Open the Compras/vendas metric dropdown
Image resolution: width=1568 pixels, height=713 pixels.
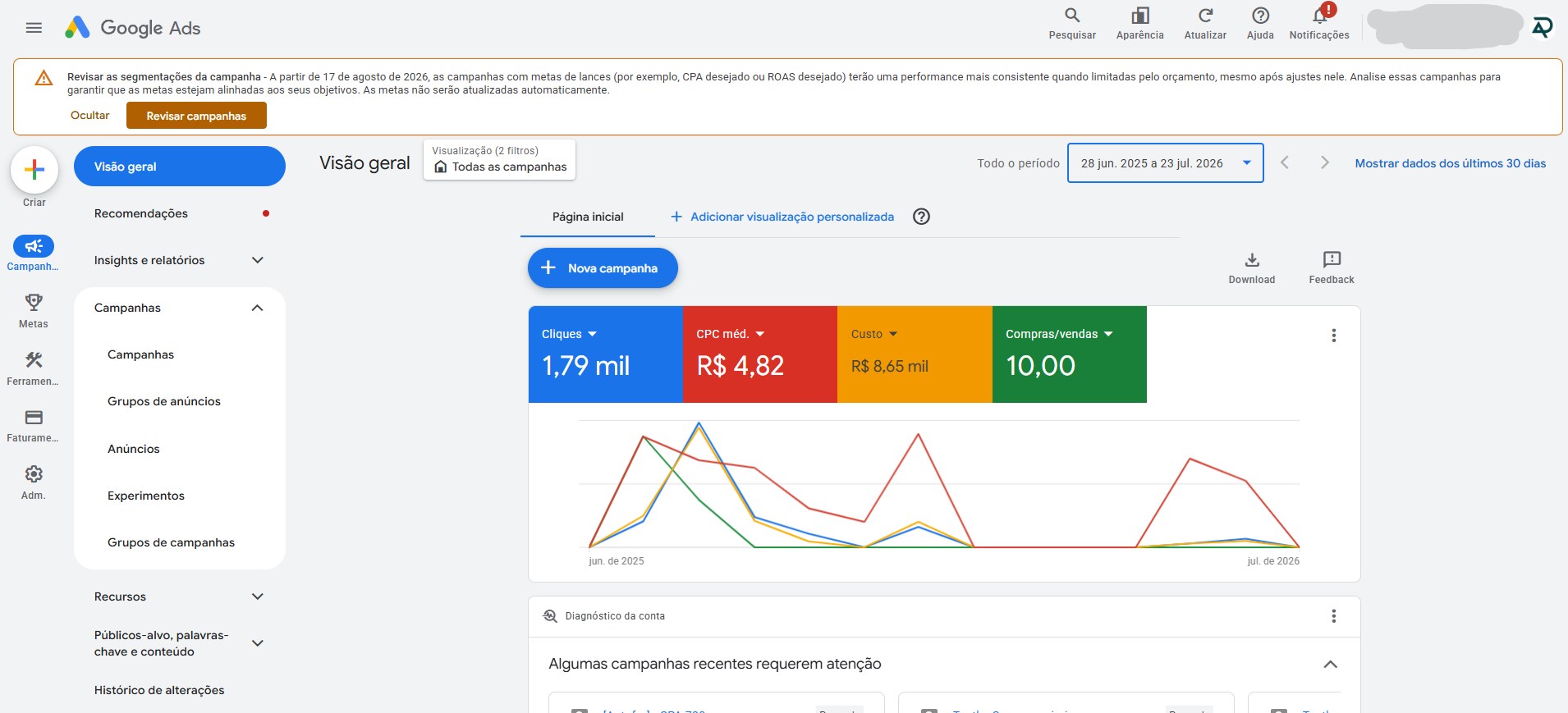click(x=1108, y=334)
